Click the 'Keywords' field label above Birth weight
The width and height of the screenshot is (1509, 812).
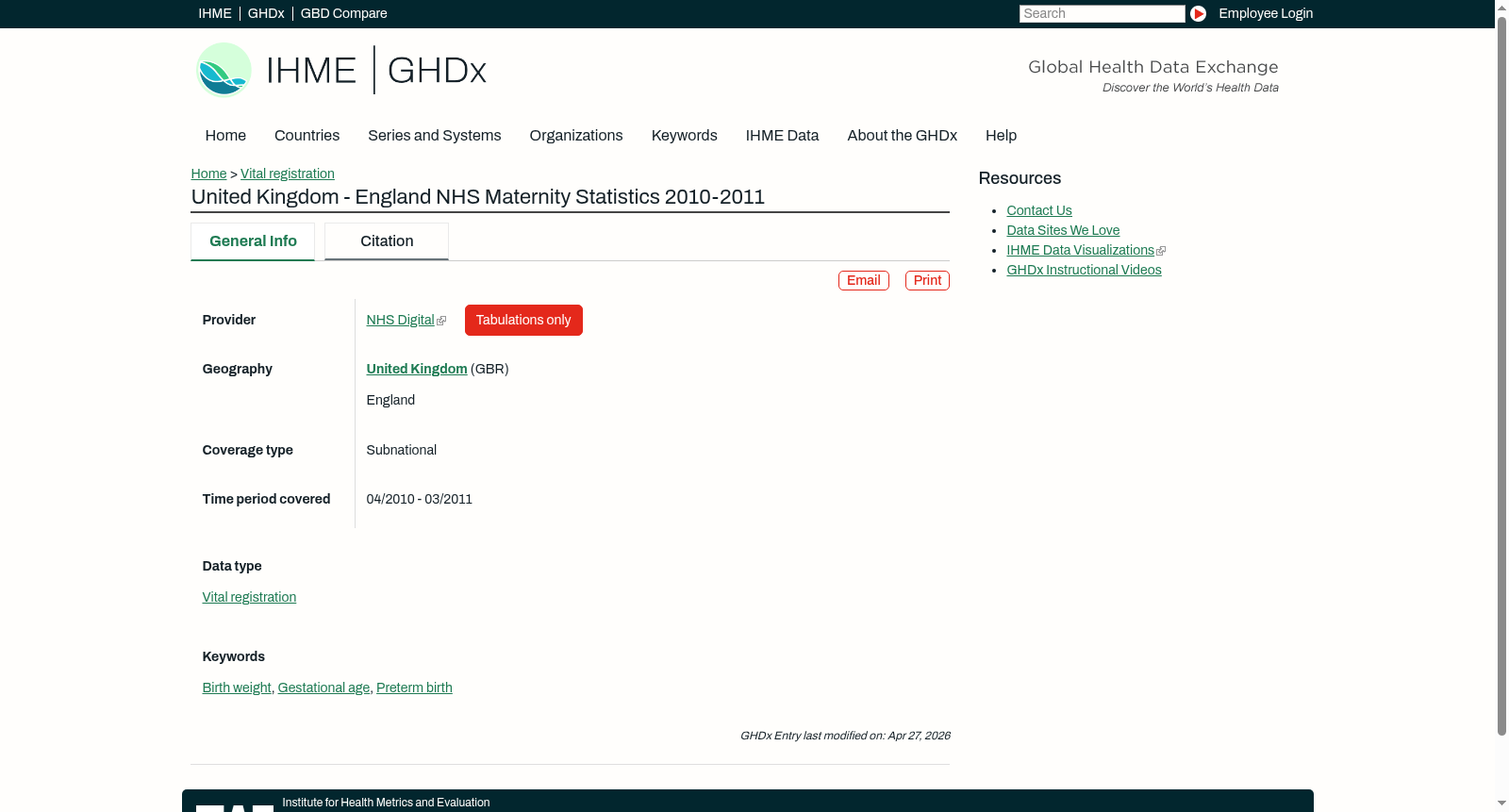234,656
